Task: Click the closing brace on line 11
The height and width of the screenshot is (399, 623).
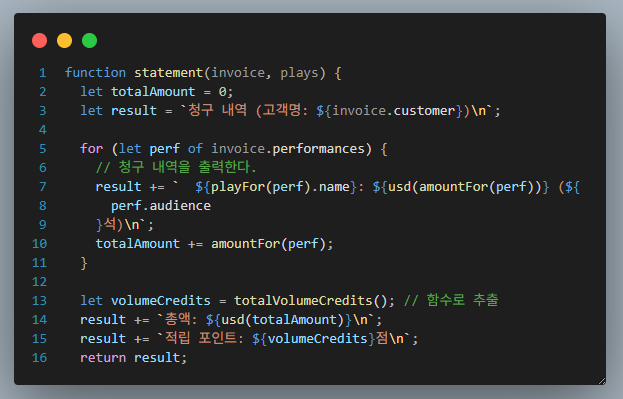Action: click(x=84, y=263)
